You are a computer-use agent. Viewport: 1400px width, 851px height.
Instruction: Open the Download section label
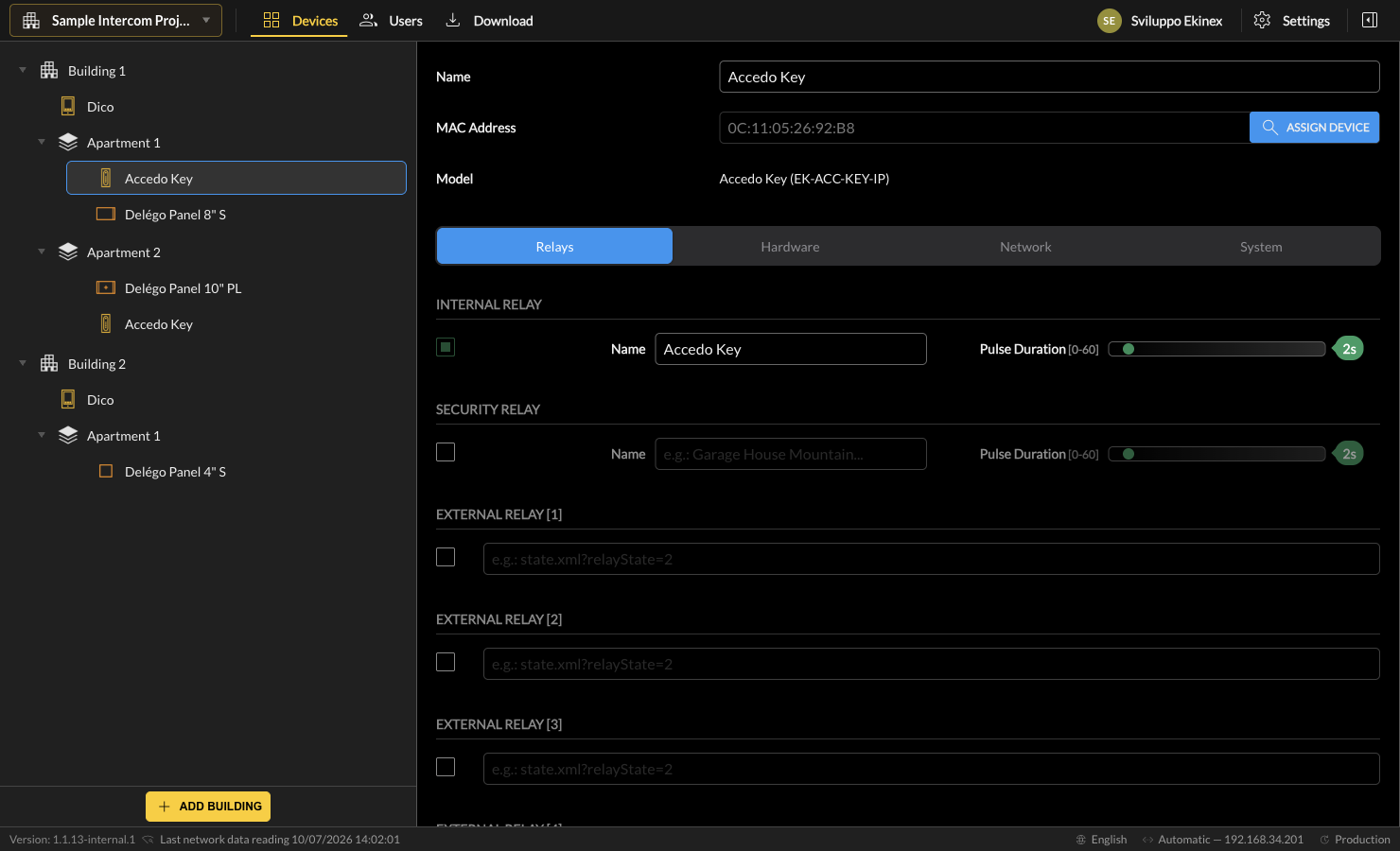coord(503,21)
